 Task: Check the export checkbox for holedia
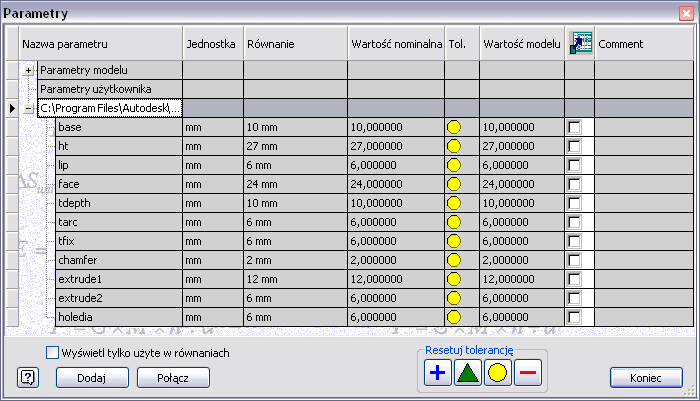pyautogui.click(x=574, y=317)
